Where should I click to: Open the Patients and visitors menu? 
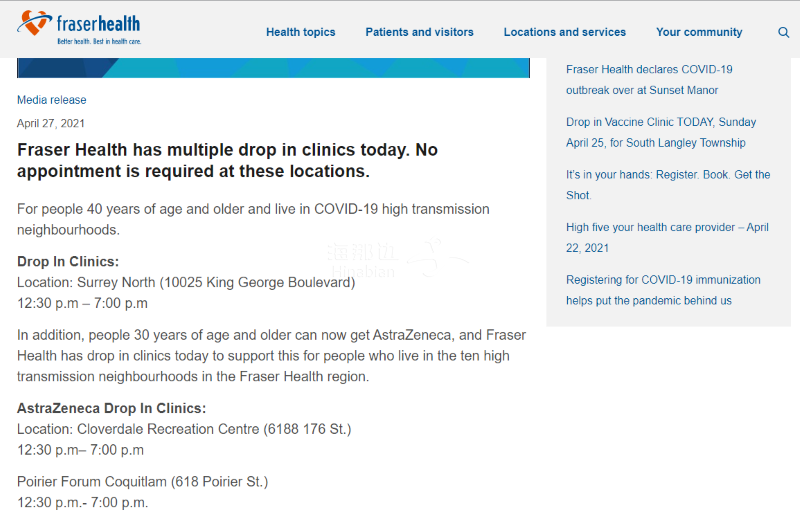[x=419, y=32]
